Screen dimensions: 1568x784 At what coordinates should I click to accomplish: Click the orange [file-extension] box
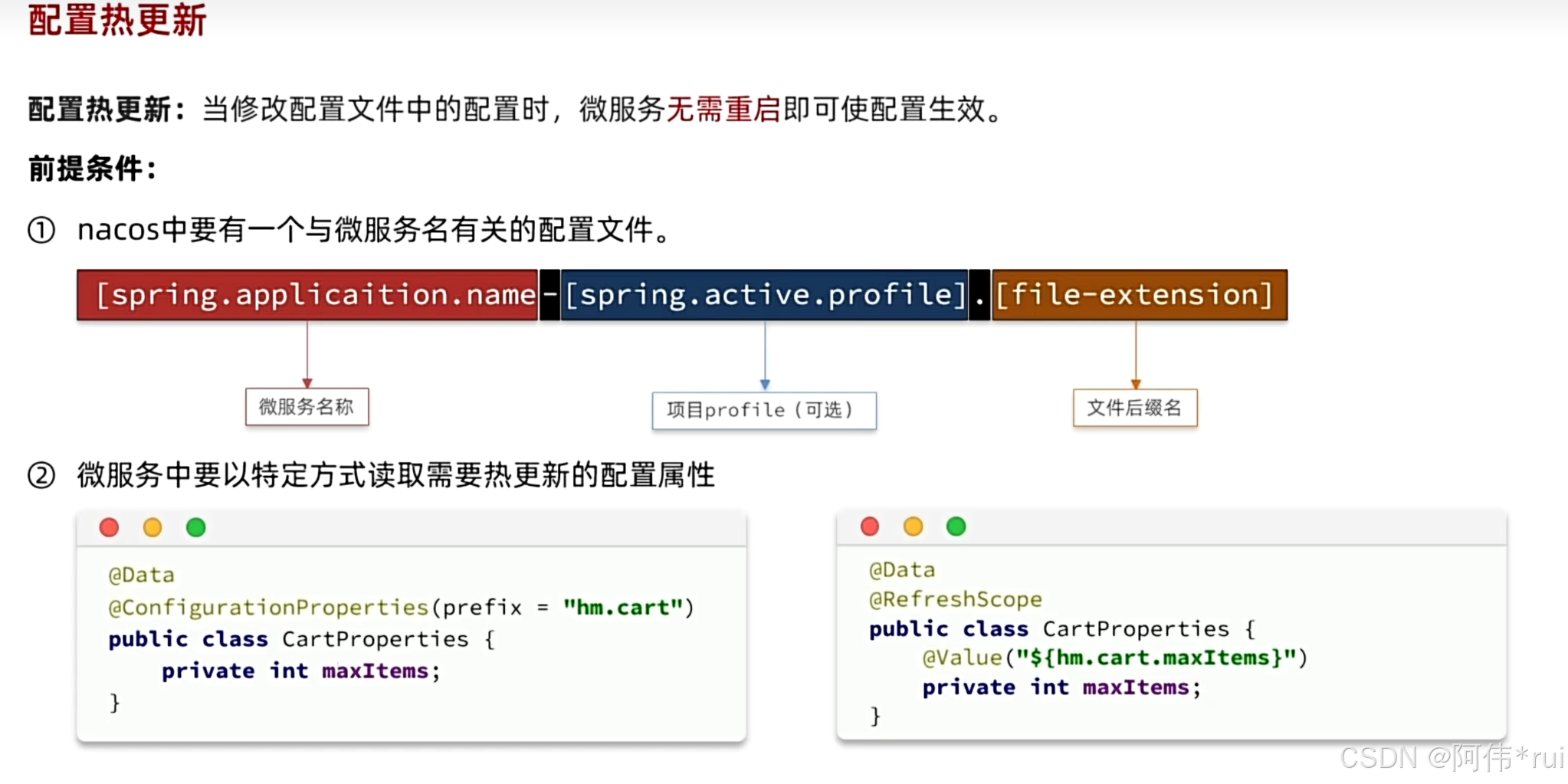(x=1140, y=295)
